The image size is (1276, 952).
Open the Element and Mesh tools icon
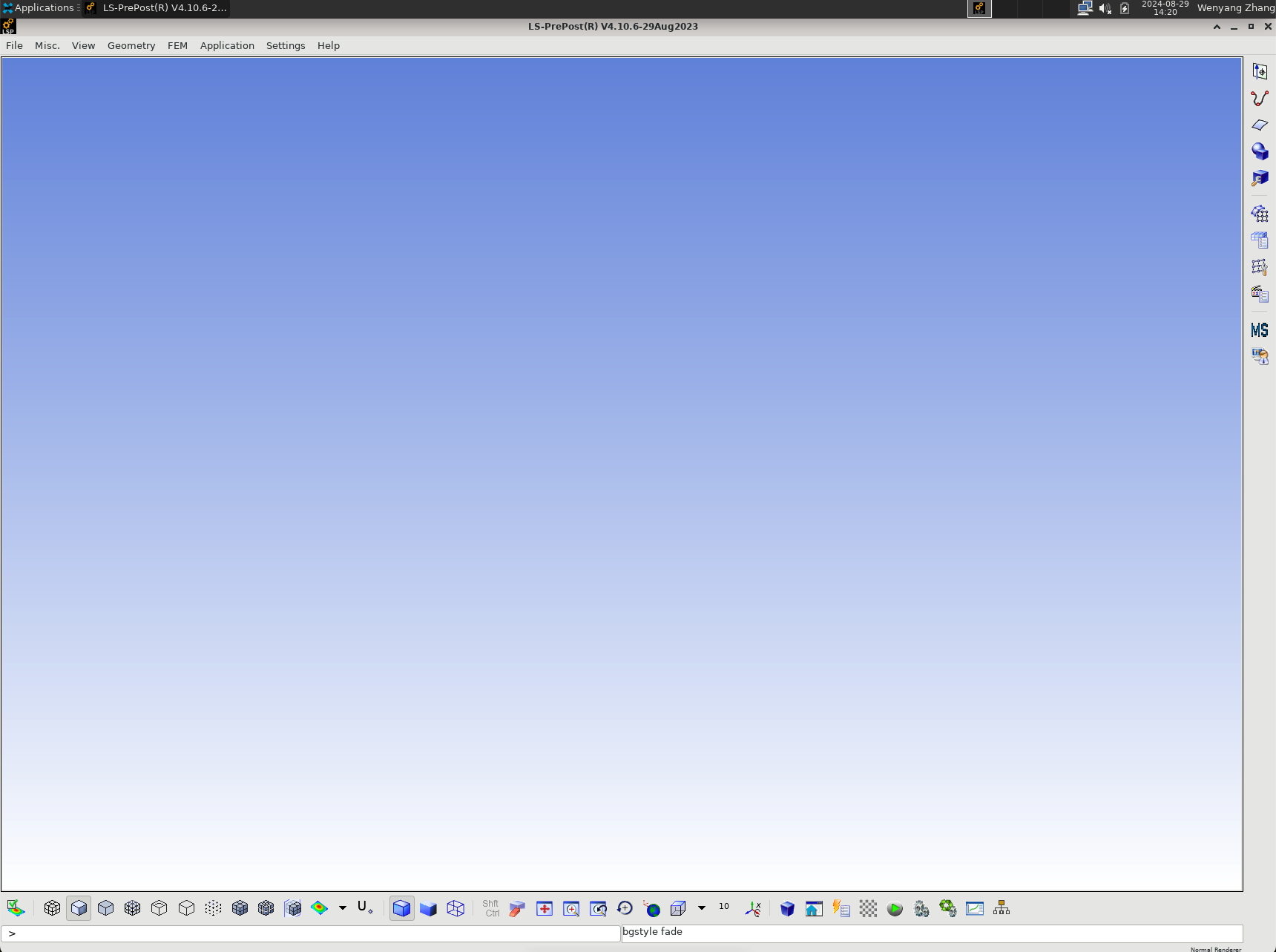point(1259,214)
